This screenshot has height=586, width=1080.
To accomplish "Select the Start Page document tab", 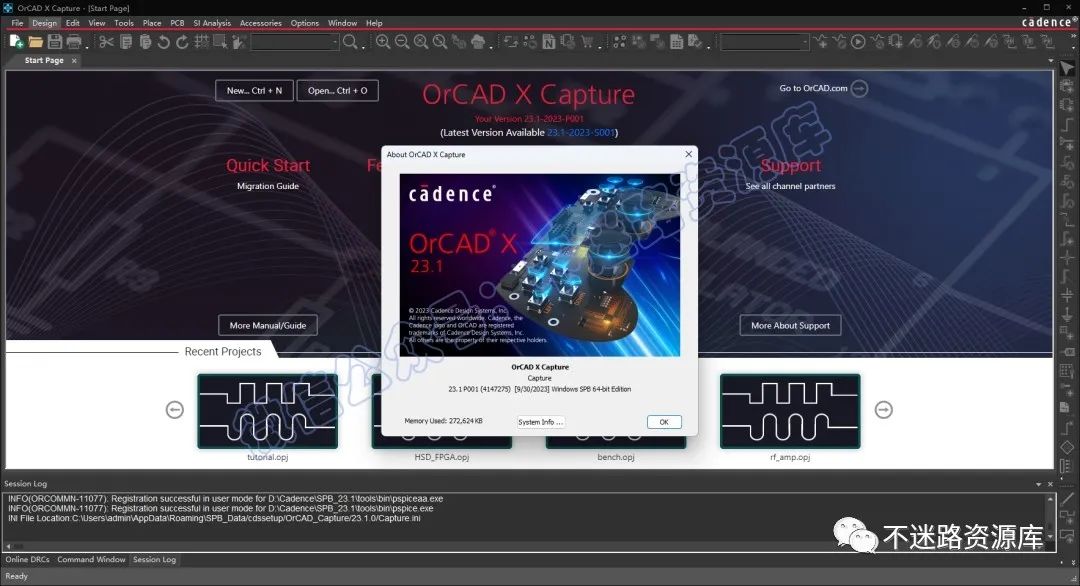I will (44, 61).
